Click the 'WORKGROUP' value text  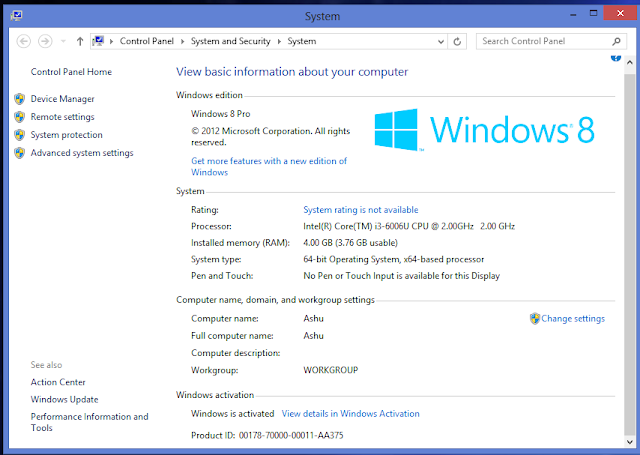(x=331, y=370)
